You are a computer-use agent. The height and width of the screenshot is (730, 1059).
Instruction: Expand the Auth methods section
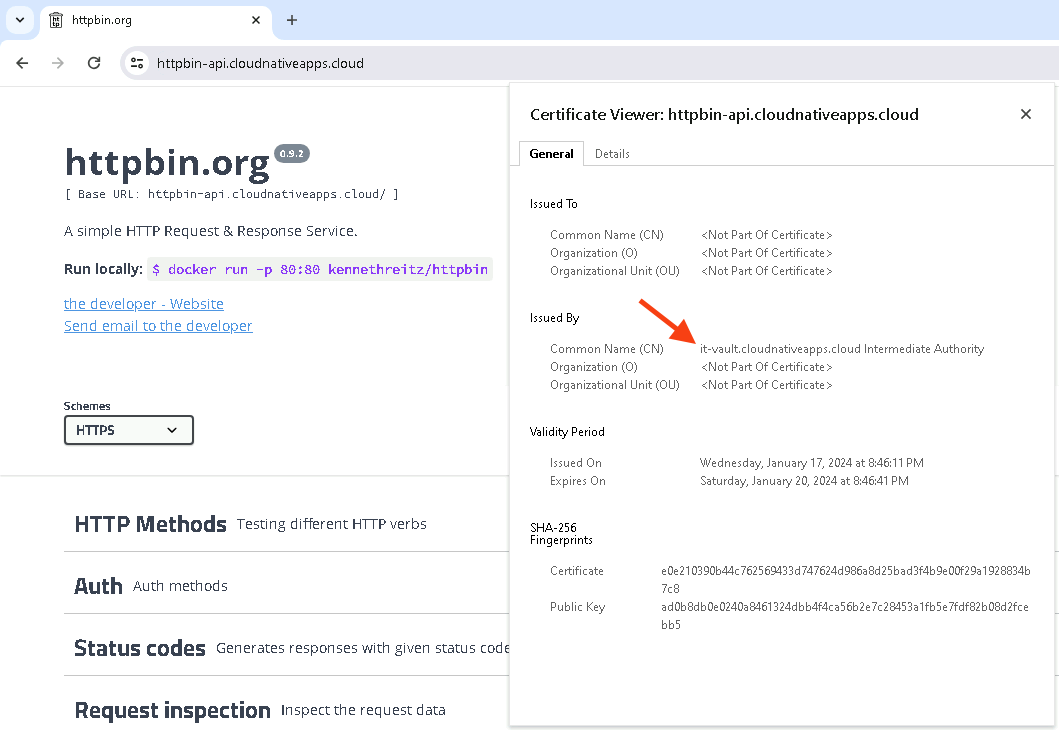98,586
